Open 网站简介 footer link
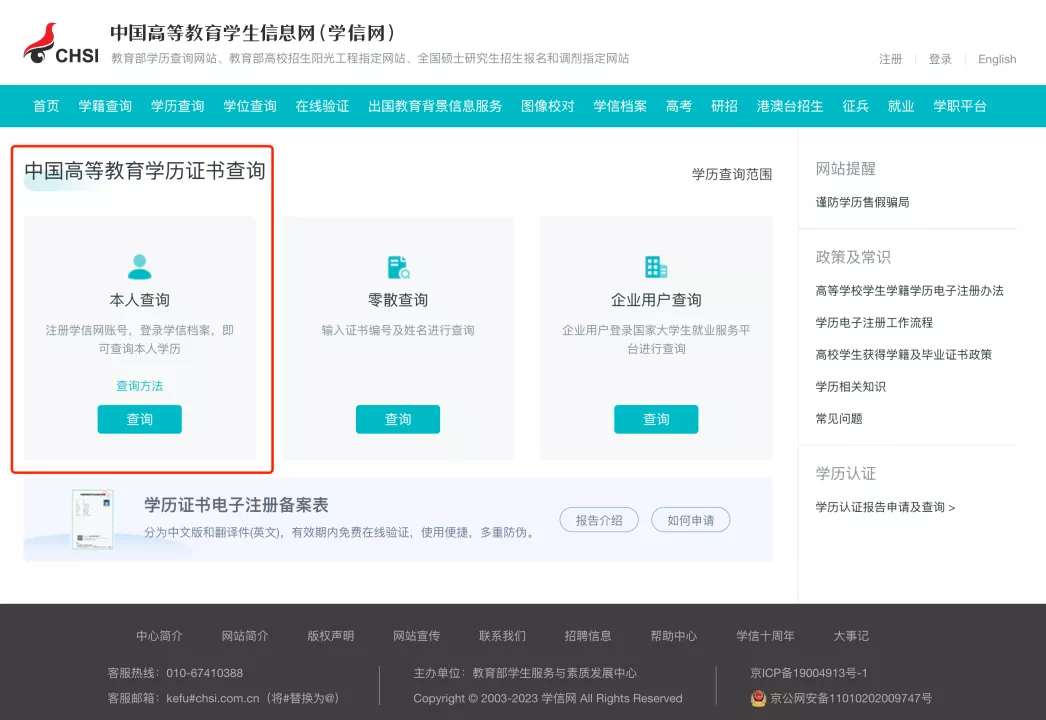This screenshot has height=720, width=1046. [x=245, y=636]
